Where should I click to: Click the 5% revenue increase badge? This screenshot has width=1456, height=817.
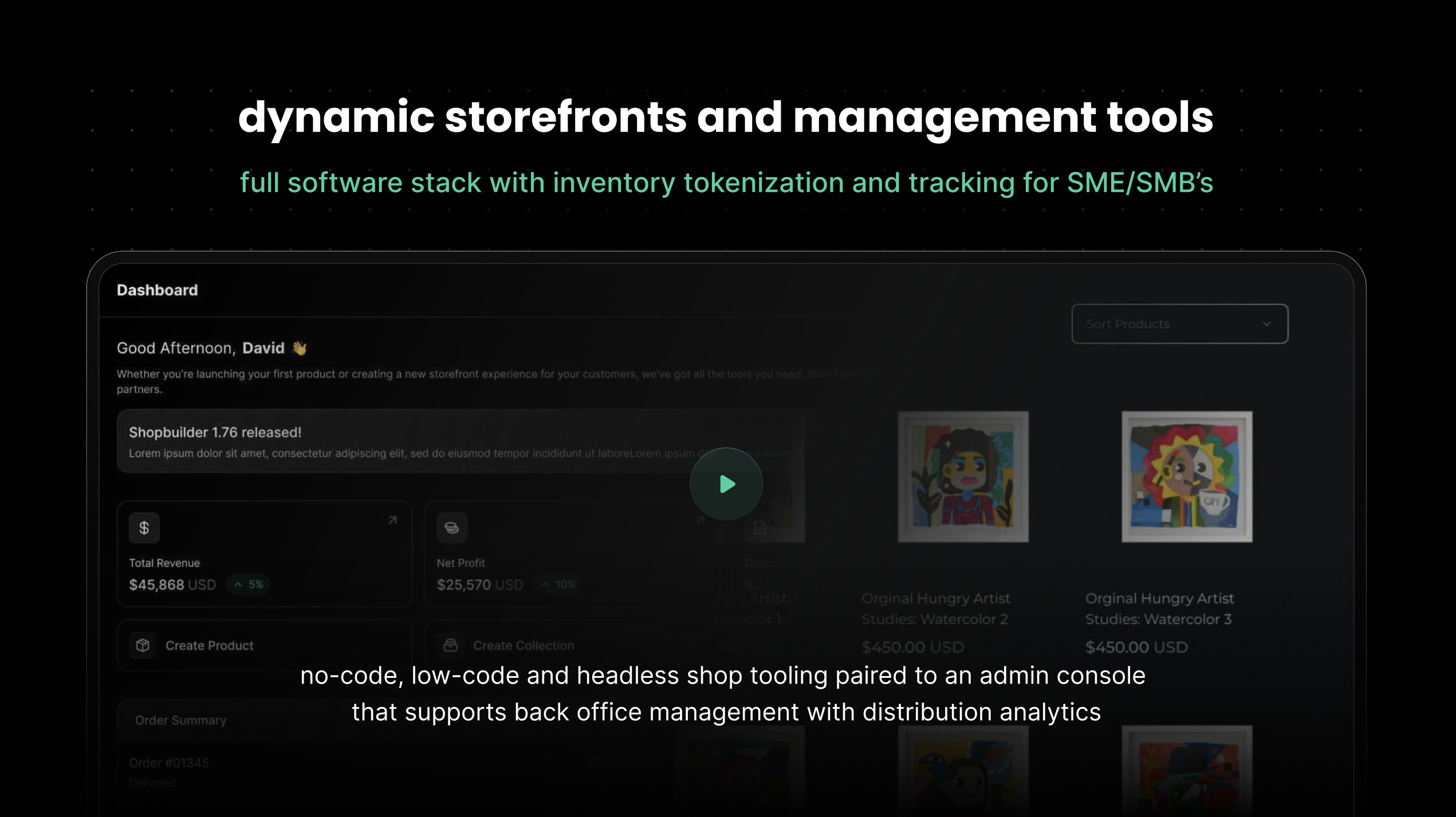(249, 584)
